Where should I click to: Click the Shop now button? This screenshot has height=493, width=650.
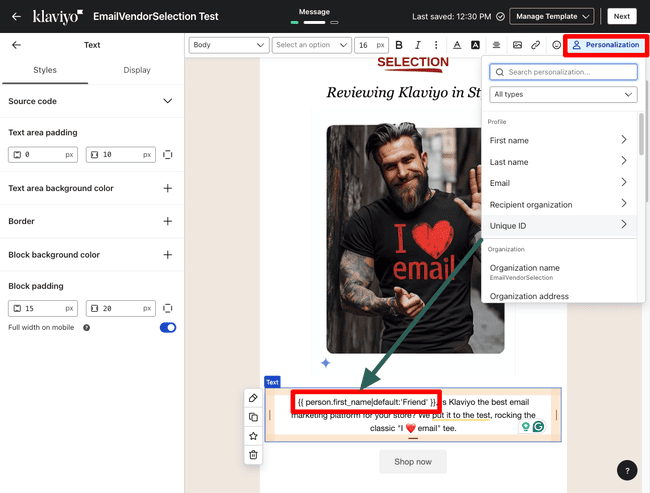point(413,461)
